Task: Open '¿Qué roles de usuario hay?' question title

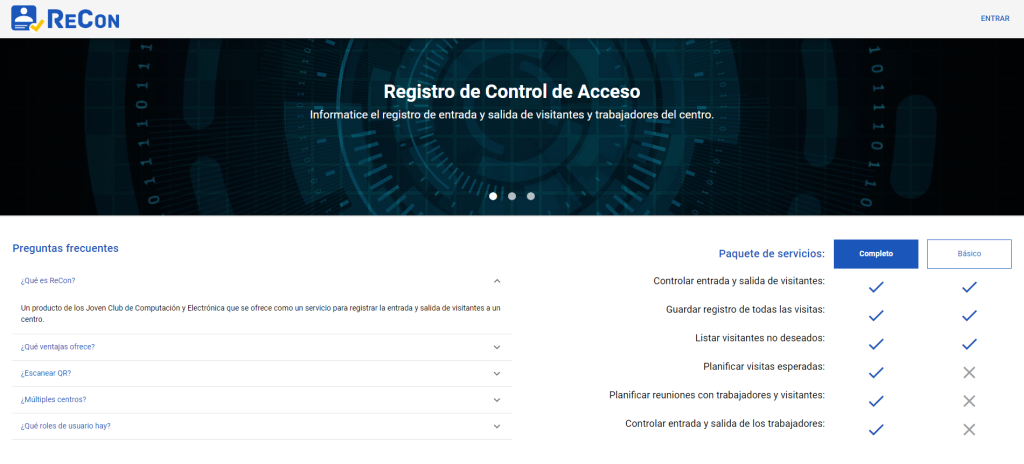Action: (65, 425)
